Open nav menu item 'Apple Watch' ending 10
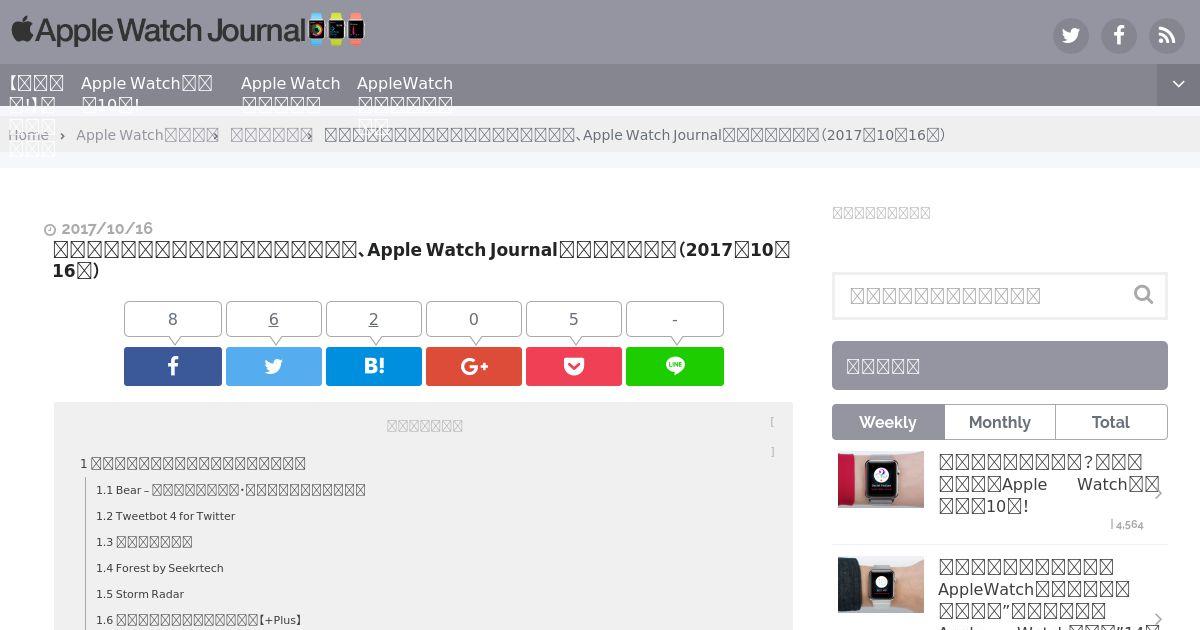This screenshot has height=630, width=1200. (147, 93)
